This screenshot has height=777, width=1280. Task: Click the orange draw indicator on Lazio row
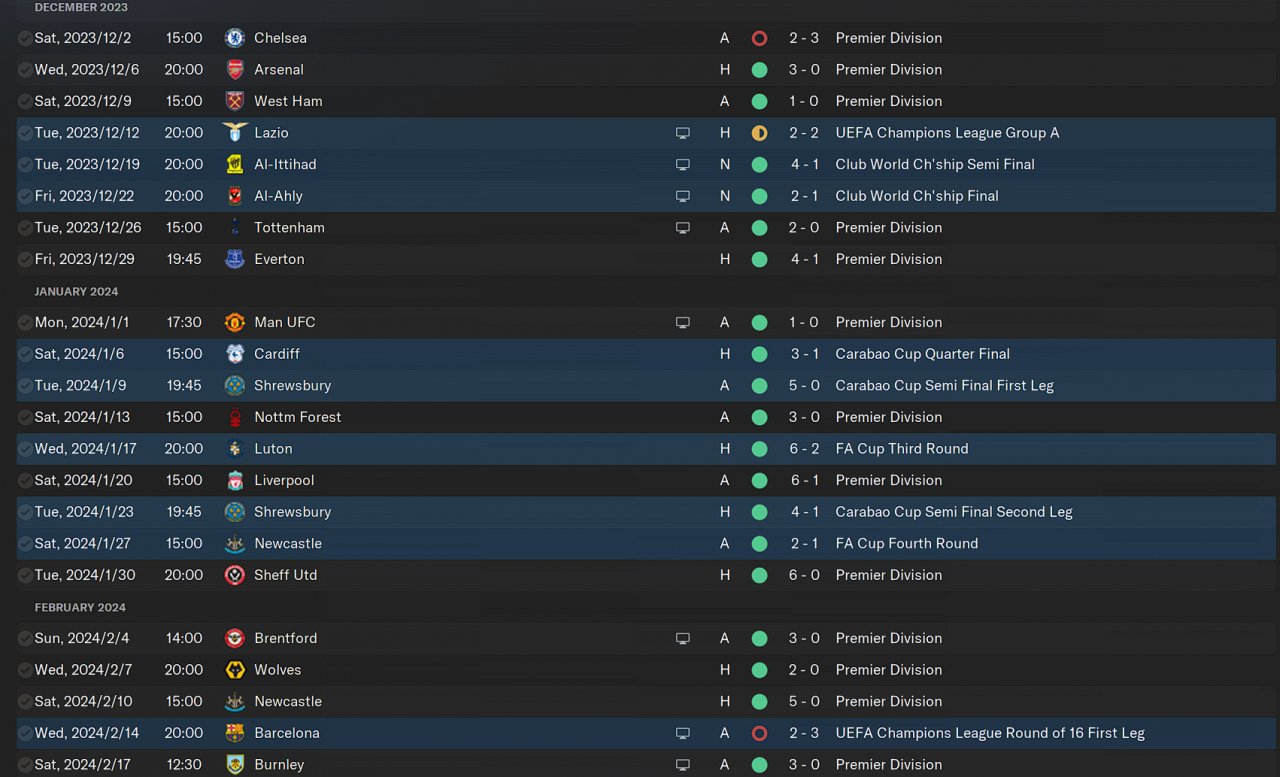point(759,133)
